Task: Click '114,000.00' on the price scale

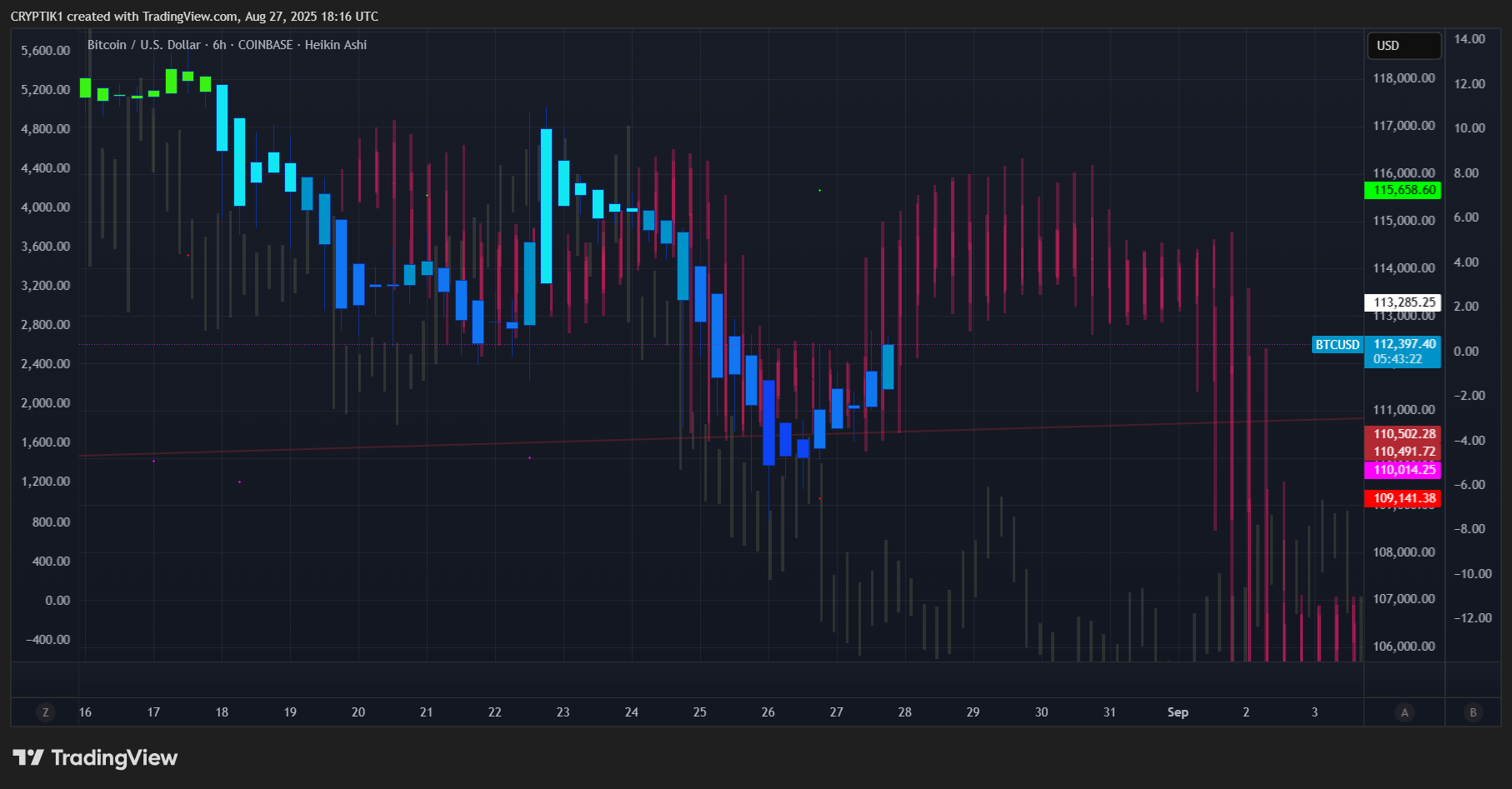Action: 1404,268
